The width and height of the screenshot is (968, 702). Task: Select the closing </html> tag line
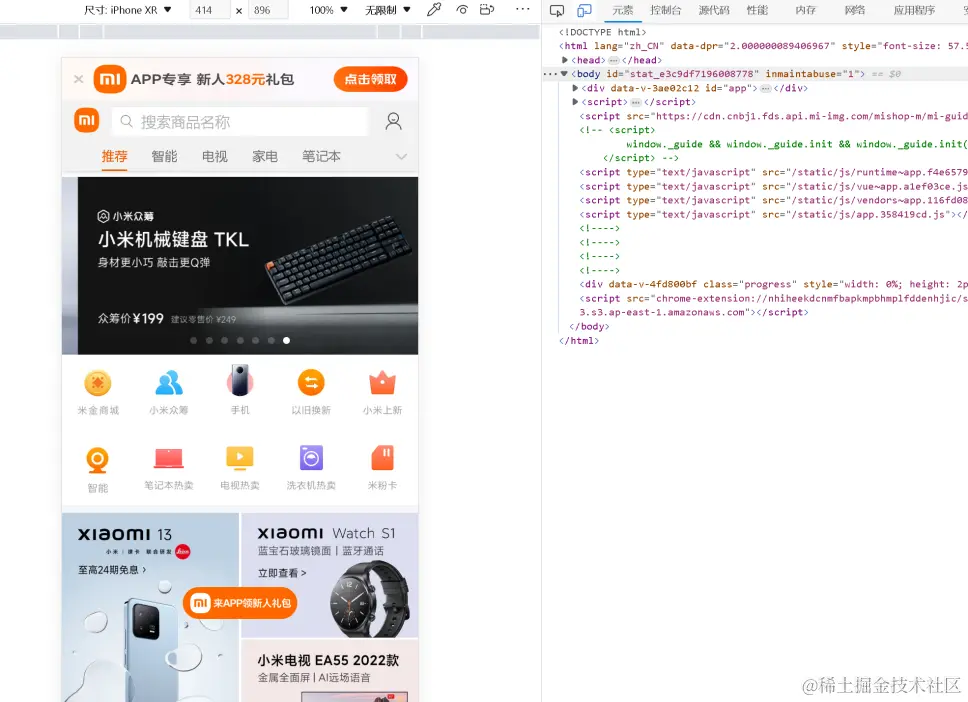(x=579, y=340)
